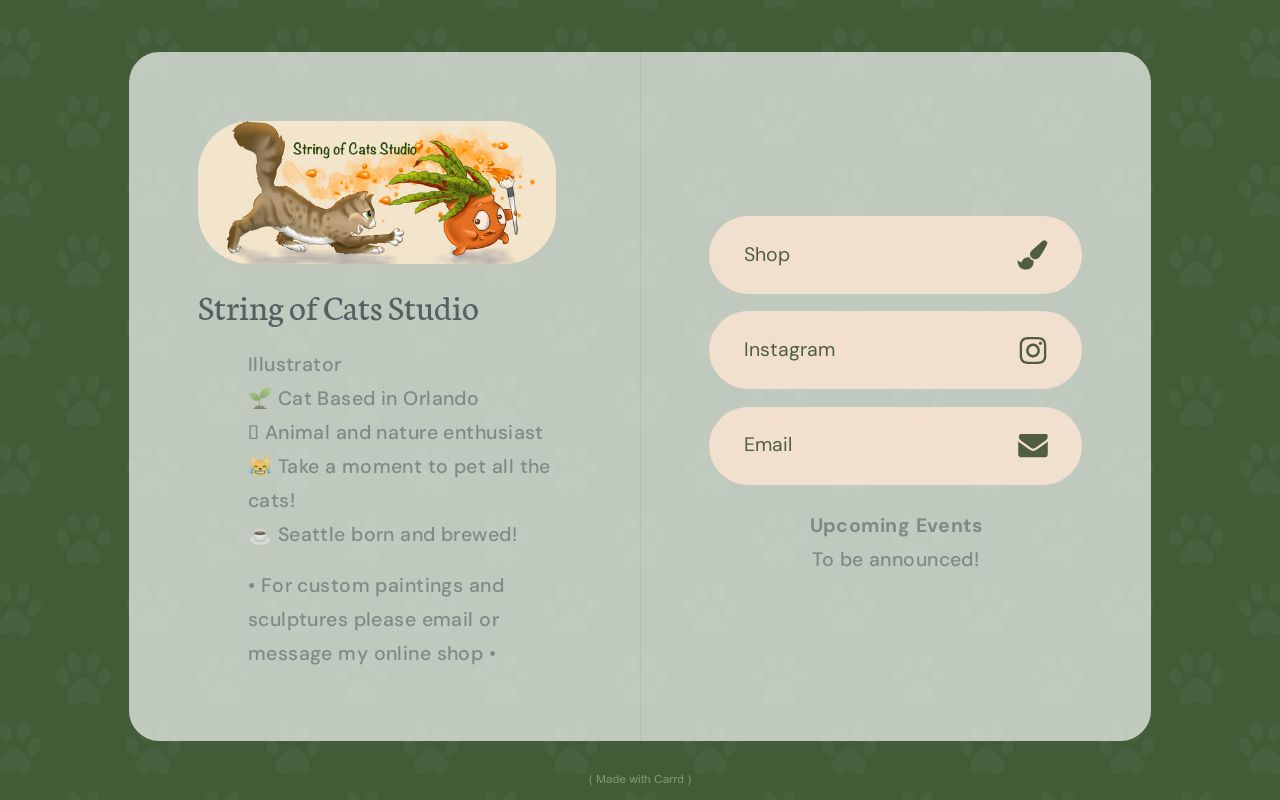Follow the Made with Carrd link
The width and height of the screenshot is (1280, 800).
pos(640,779)
